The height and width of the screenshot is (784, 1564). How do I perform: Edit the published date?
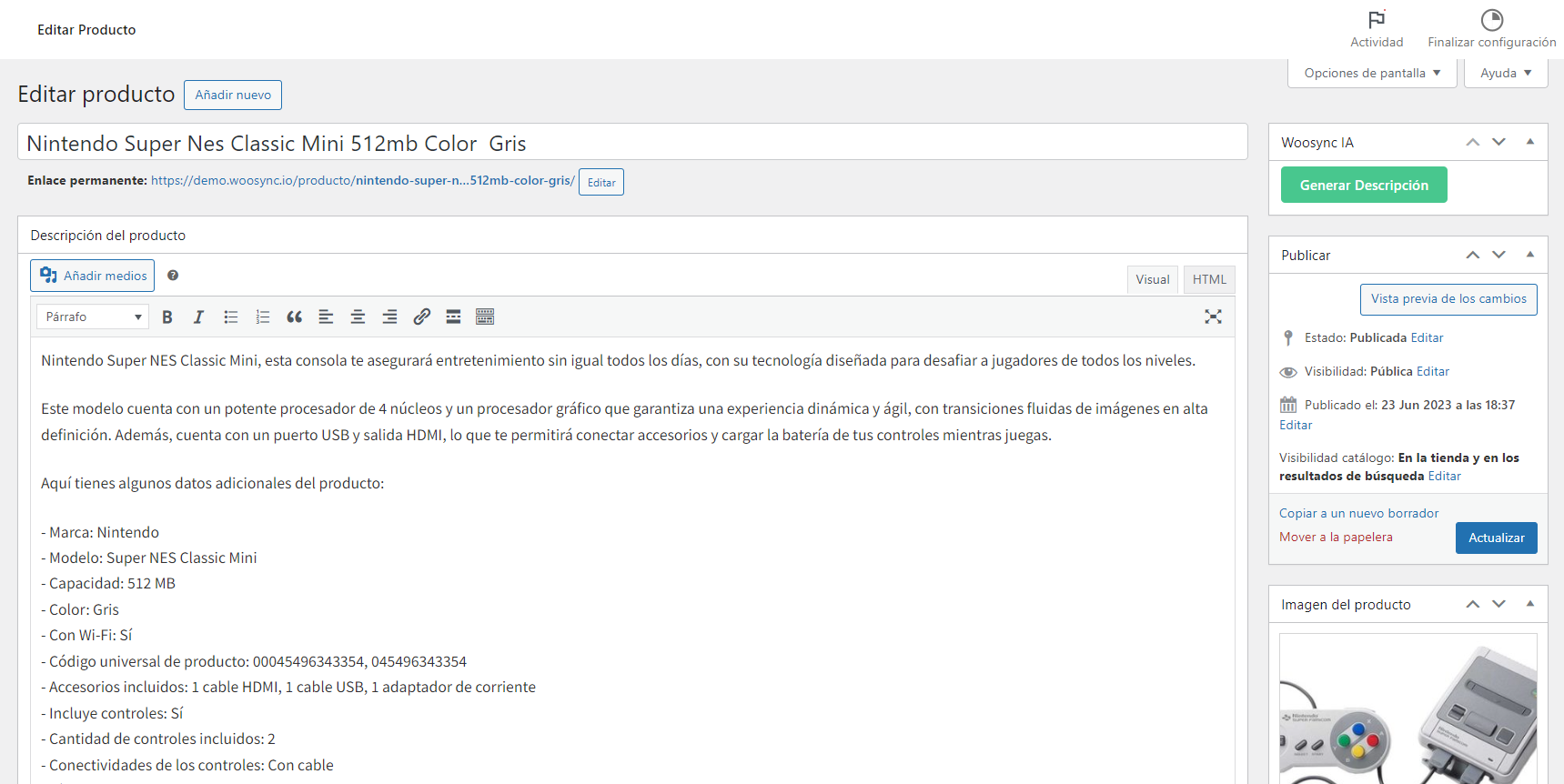click(1296, 425)
